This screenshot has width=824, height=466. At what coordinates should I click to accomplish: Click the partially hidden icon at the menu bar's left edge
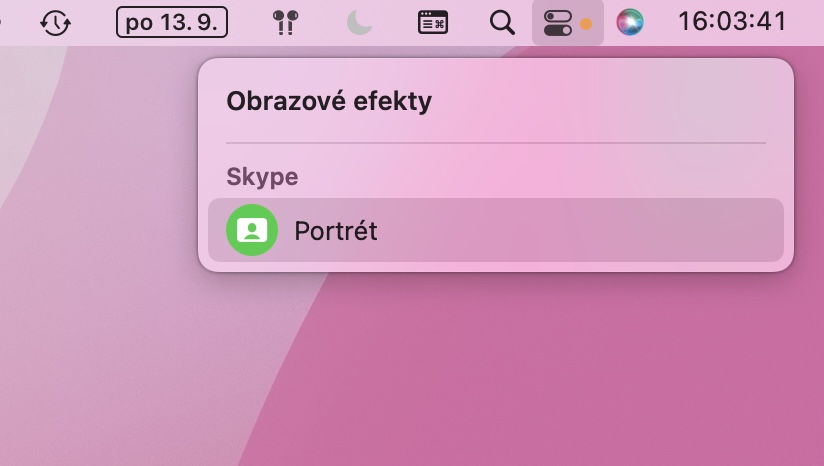tap(2, 20)
